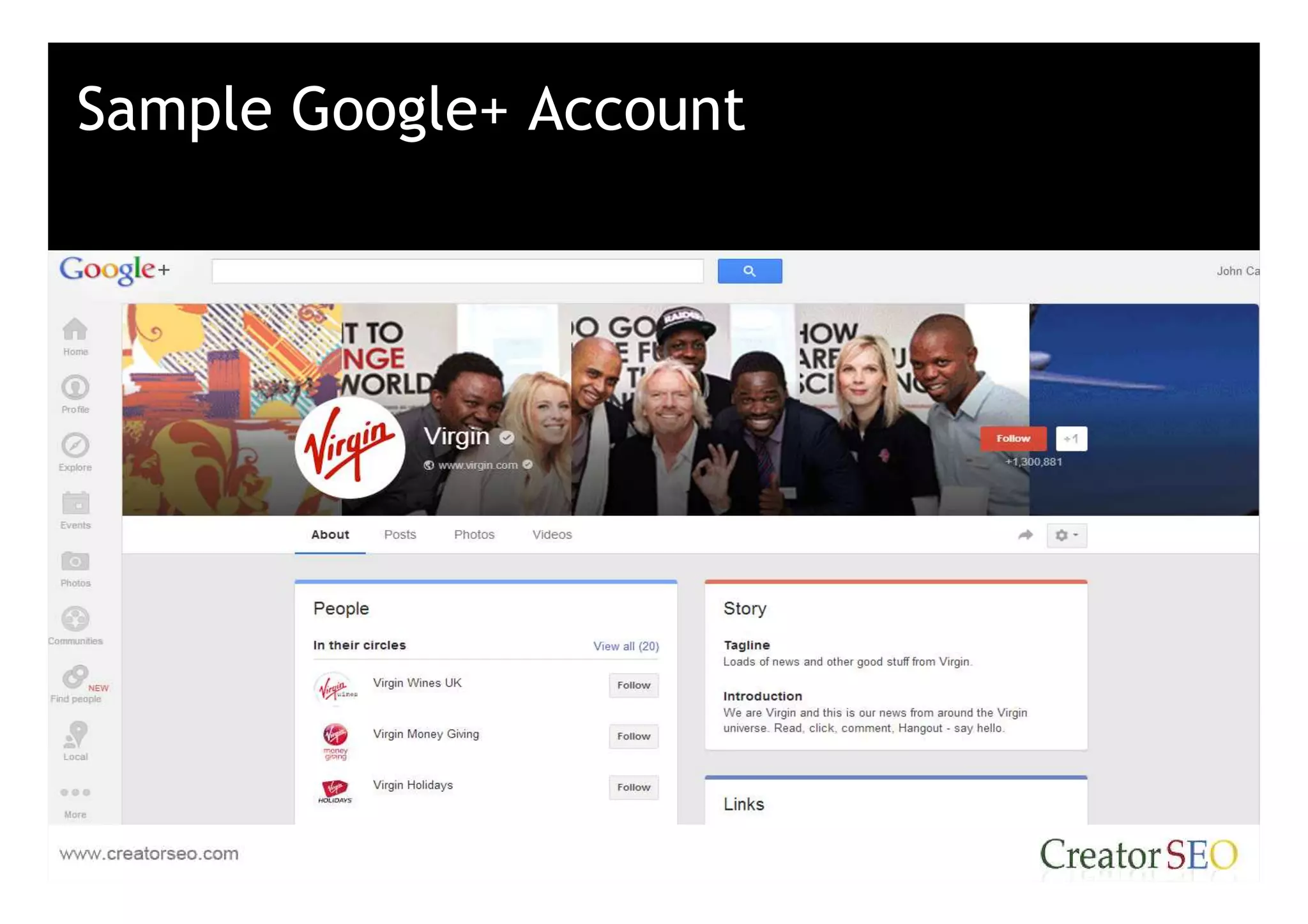Screen dimensions: 1308x924
Task: Follow Virgin Holidays
Action: tap(634, 787)
